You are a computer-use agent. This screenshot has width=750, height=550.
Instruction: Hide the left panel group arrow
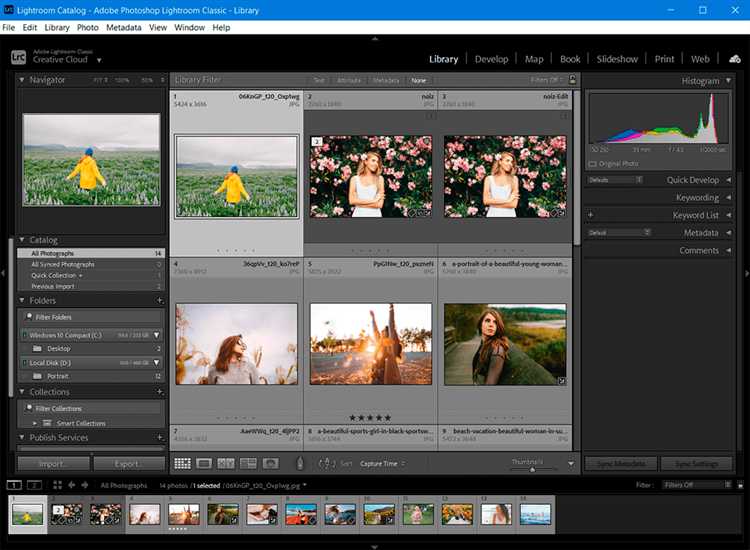click(x=3, y=274)
